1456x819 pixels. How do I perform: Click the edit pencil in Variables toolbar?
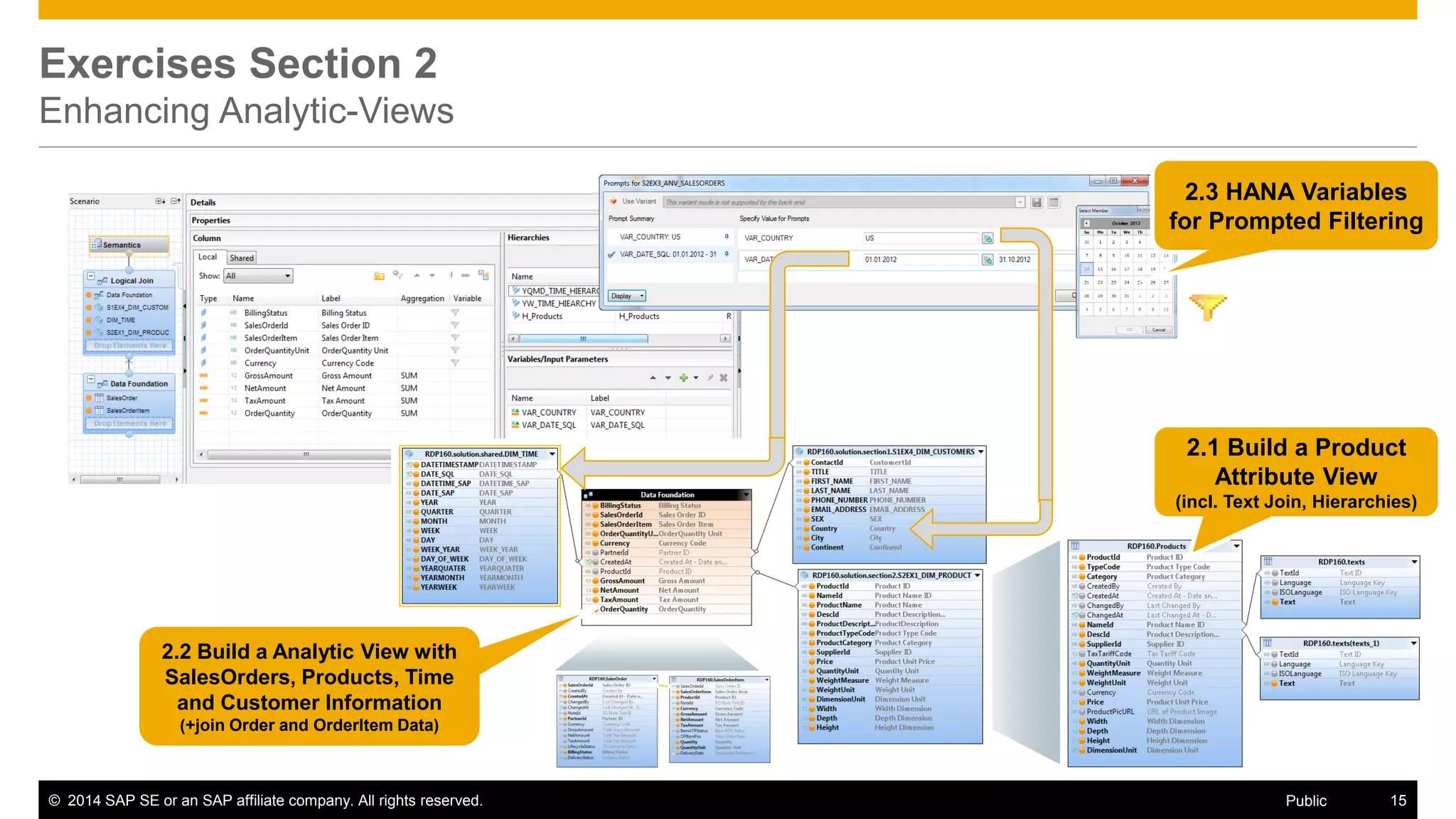click(710, 378)
